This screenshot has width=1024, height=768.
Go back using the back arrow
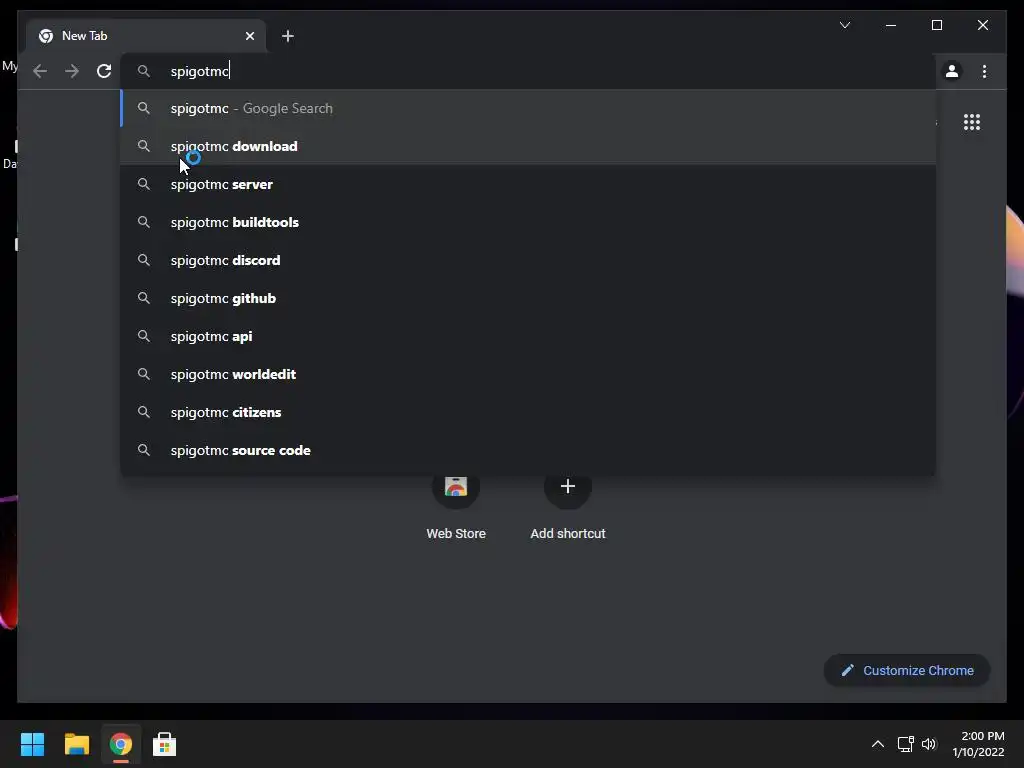pyautogui.click(x=40, y=71)
